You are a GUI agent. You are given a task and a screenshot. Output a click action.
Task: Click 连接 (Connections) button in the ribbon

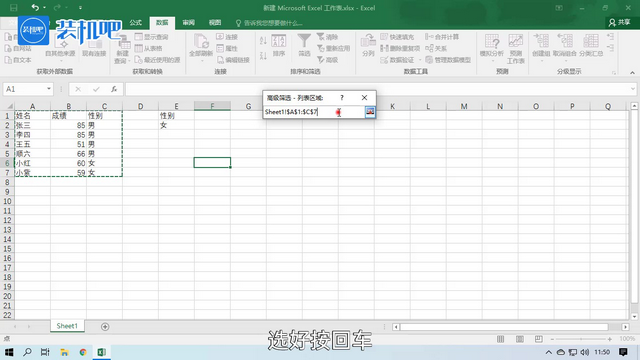(x=227, y=37)
